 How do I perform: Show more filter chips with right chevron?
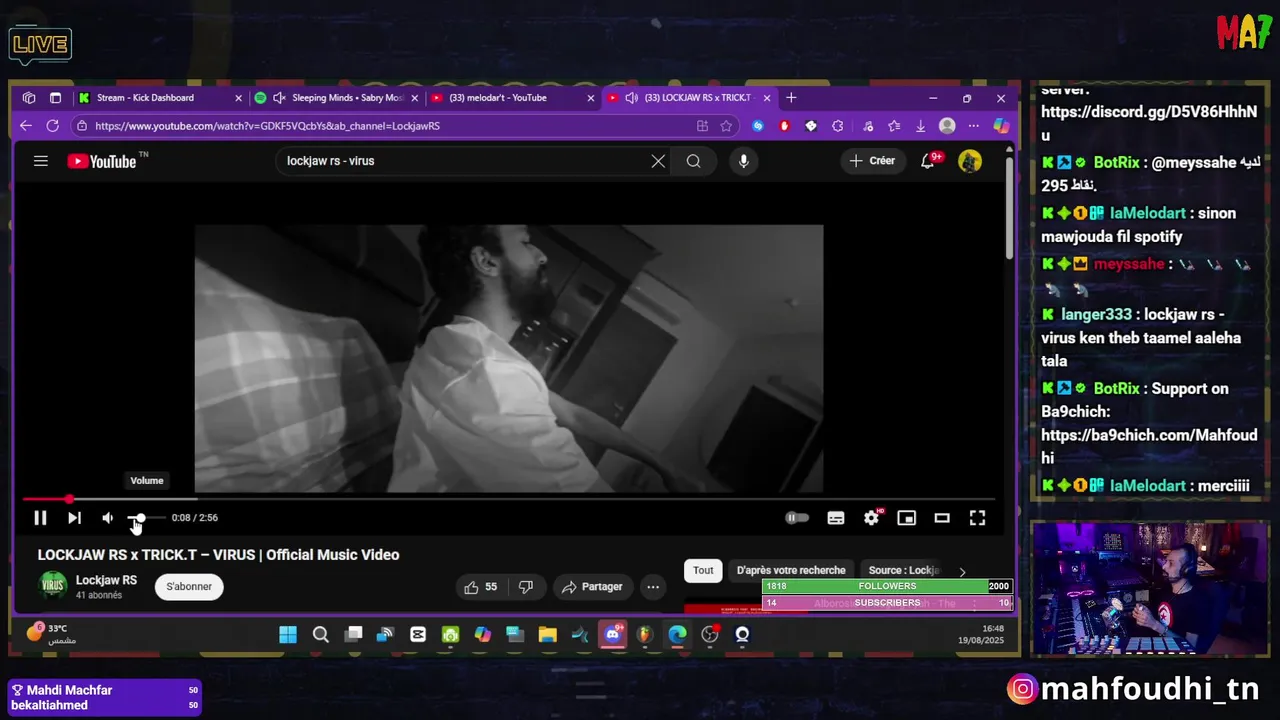962,572
